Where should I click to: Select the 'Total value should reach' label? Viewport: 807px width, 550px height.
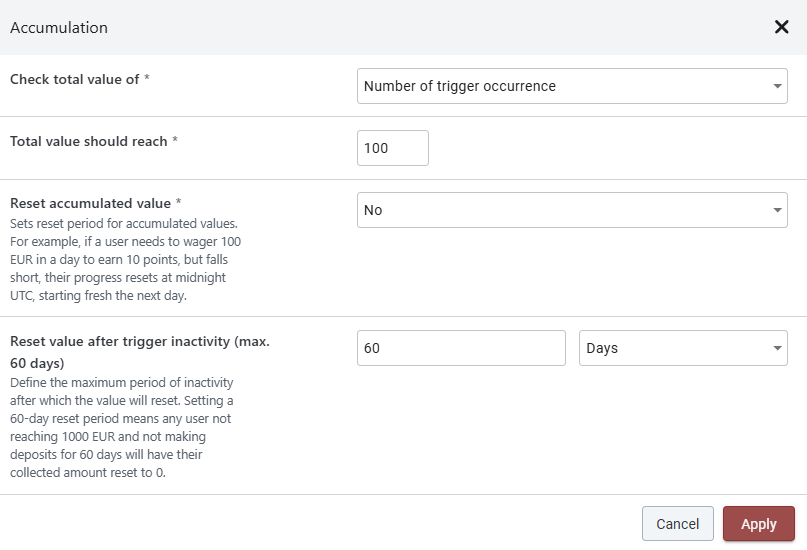[88, 141]
